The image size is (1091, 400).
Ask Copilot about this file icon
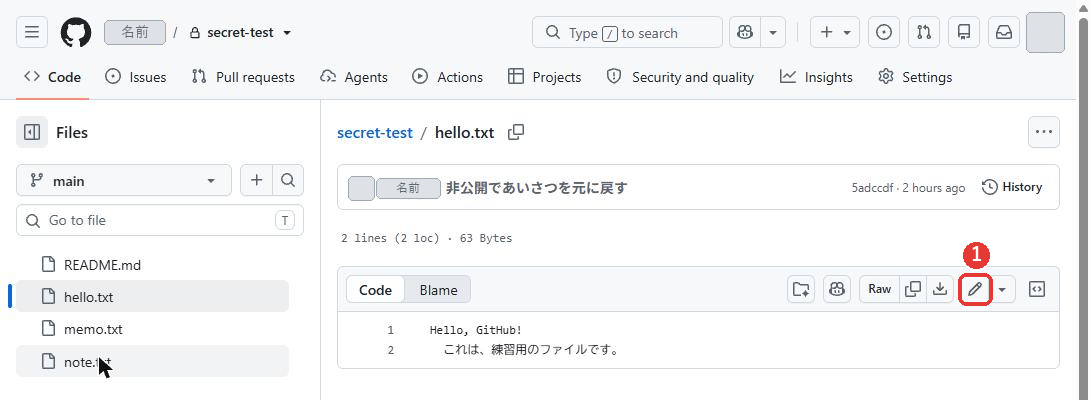pyautogui.click(x=837, y=289)
